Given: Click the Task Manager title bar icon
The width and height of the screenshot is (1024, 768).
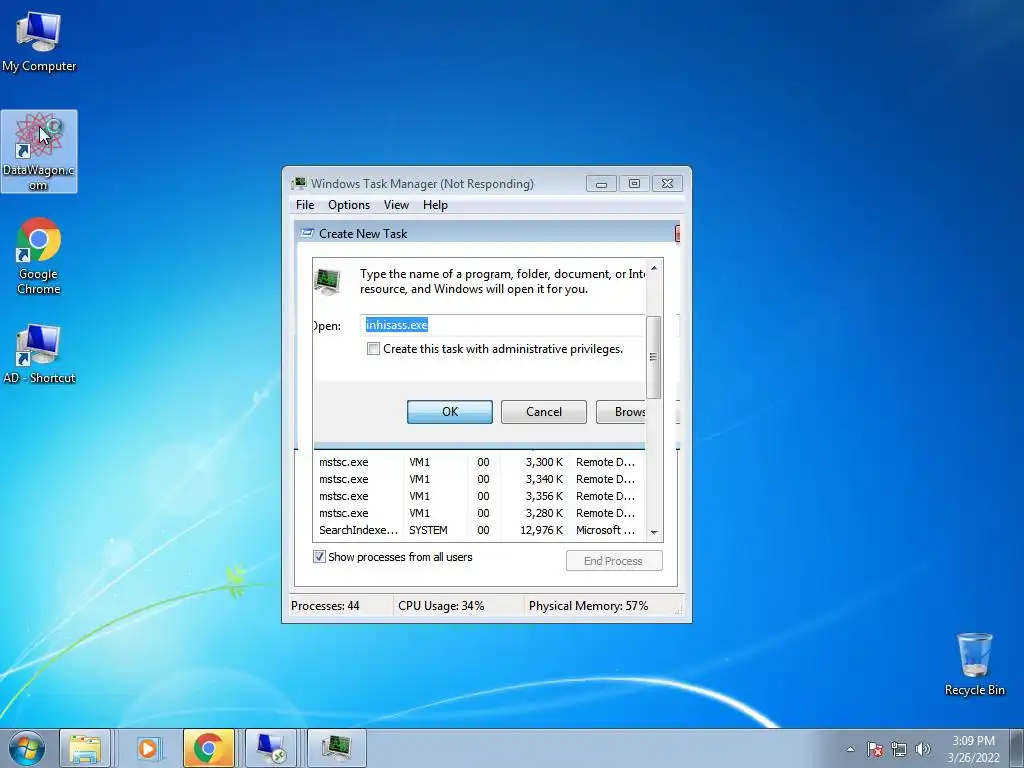Looking at the screenshot, I should 298,184.
